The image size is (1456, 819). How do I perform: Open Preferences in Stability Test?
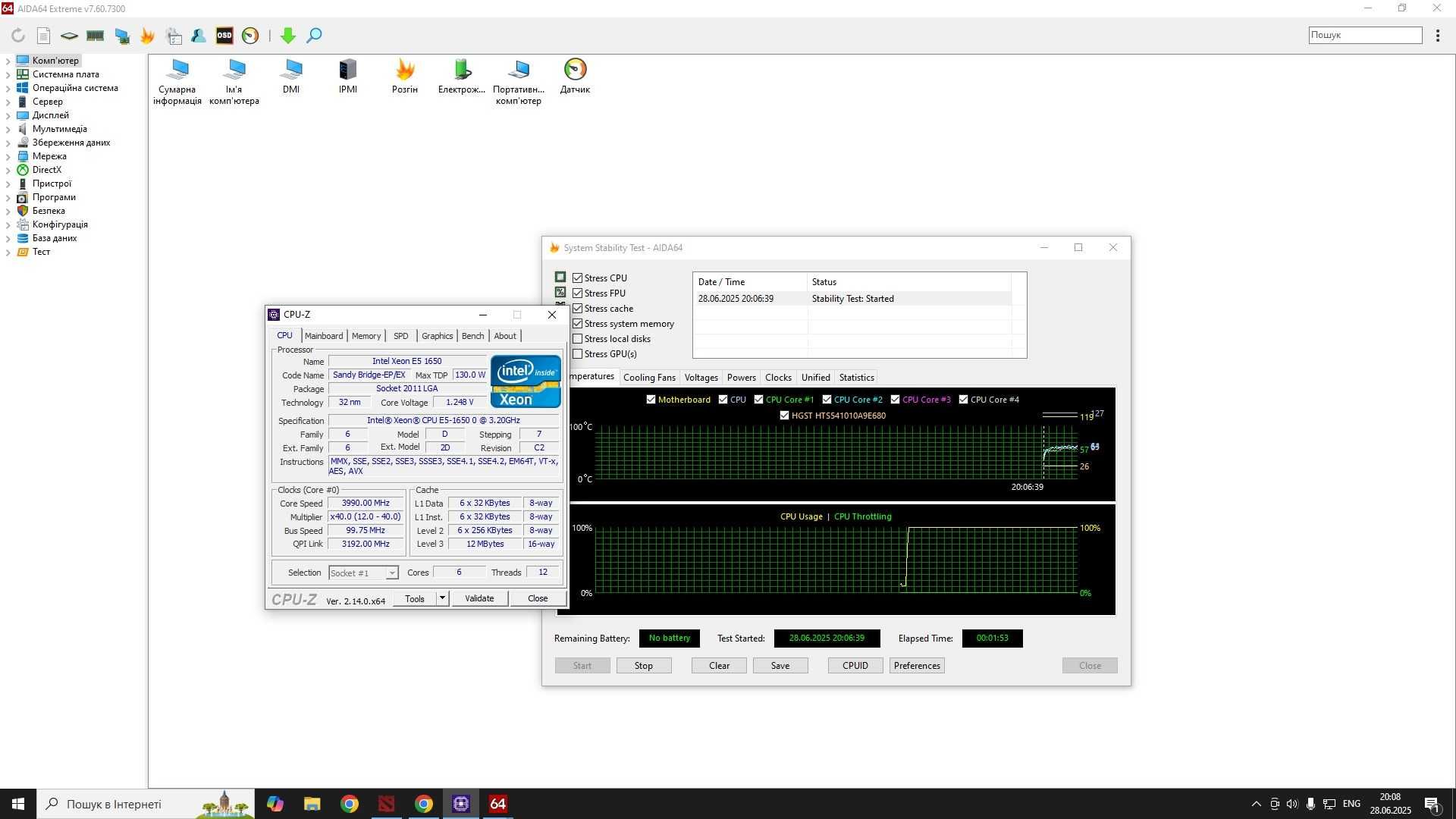pyautogui.click(x=917, y=666)
